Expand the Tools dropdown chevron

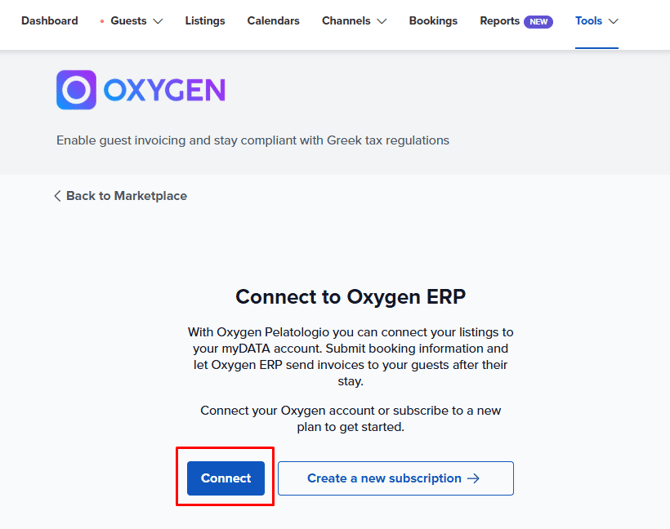614,21
